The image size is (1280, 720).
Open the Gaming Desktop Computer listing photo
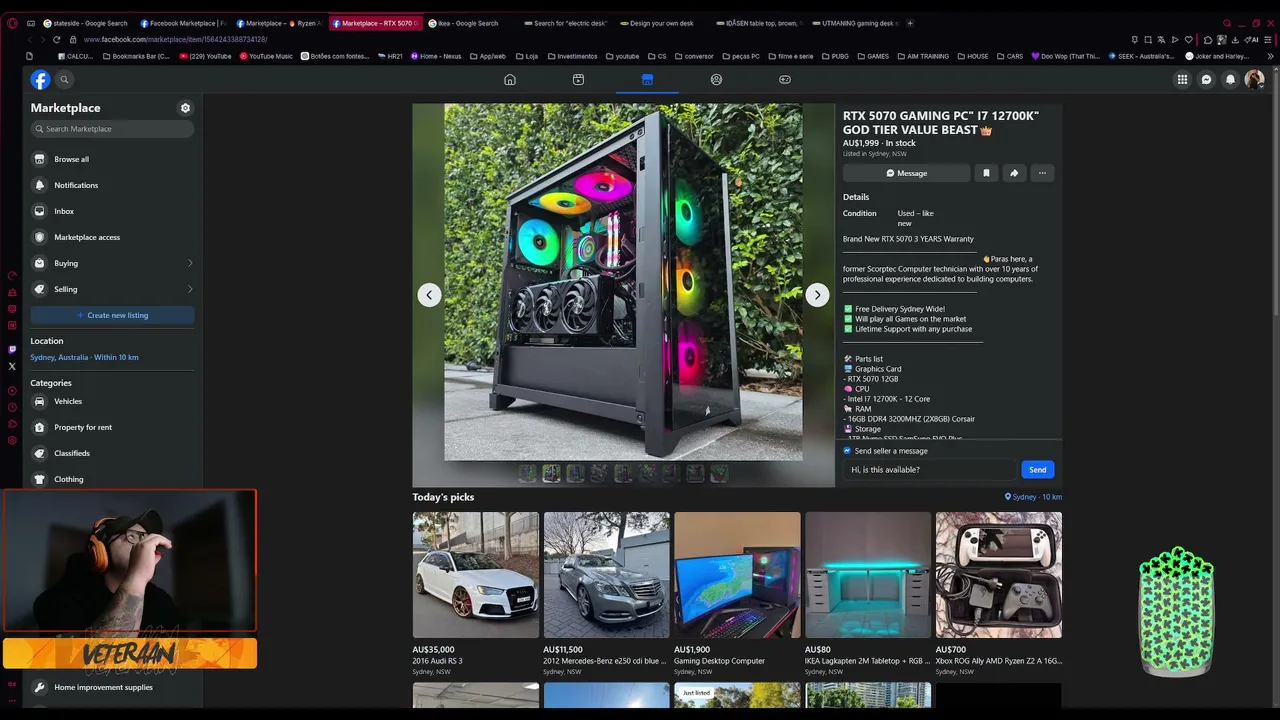pyautogui.click(x=737, y=575)
